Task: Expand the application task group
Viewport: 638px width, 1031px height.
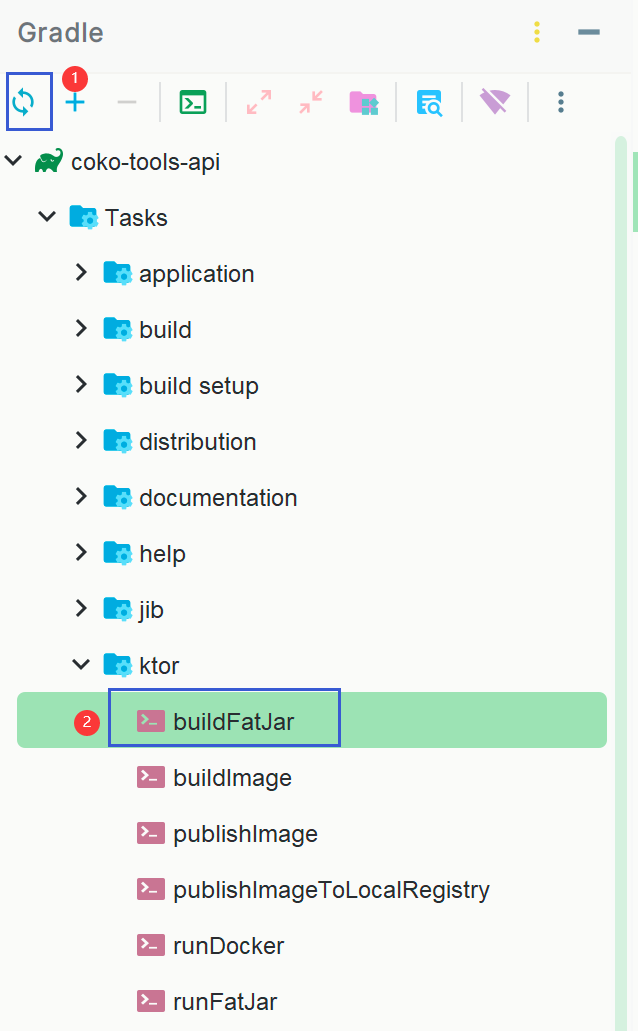Action: pyautogui.click(x=81, y=273)
